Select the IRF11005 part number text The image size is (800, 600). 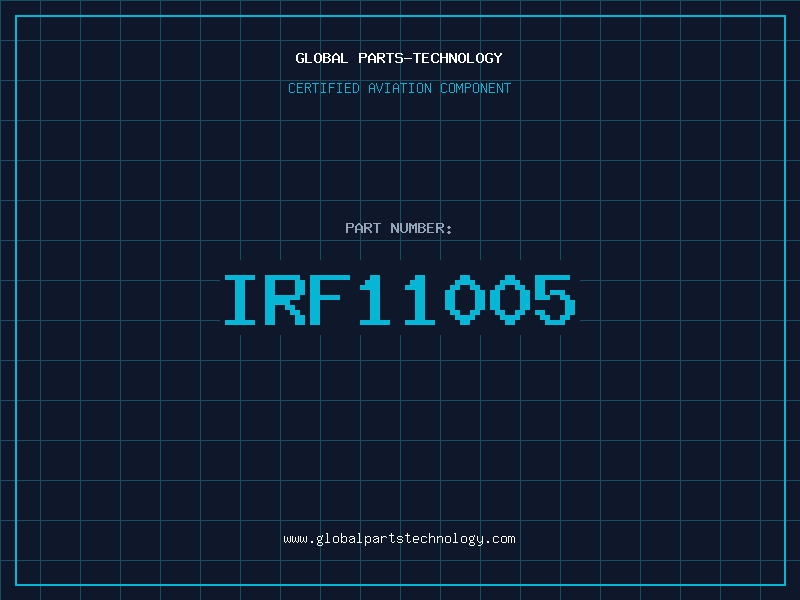coord(399,300)
